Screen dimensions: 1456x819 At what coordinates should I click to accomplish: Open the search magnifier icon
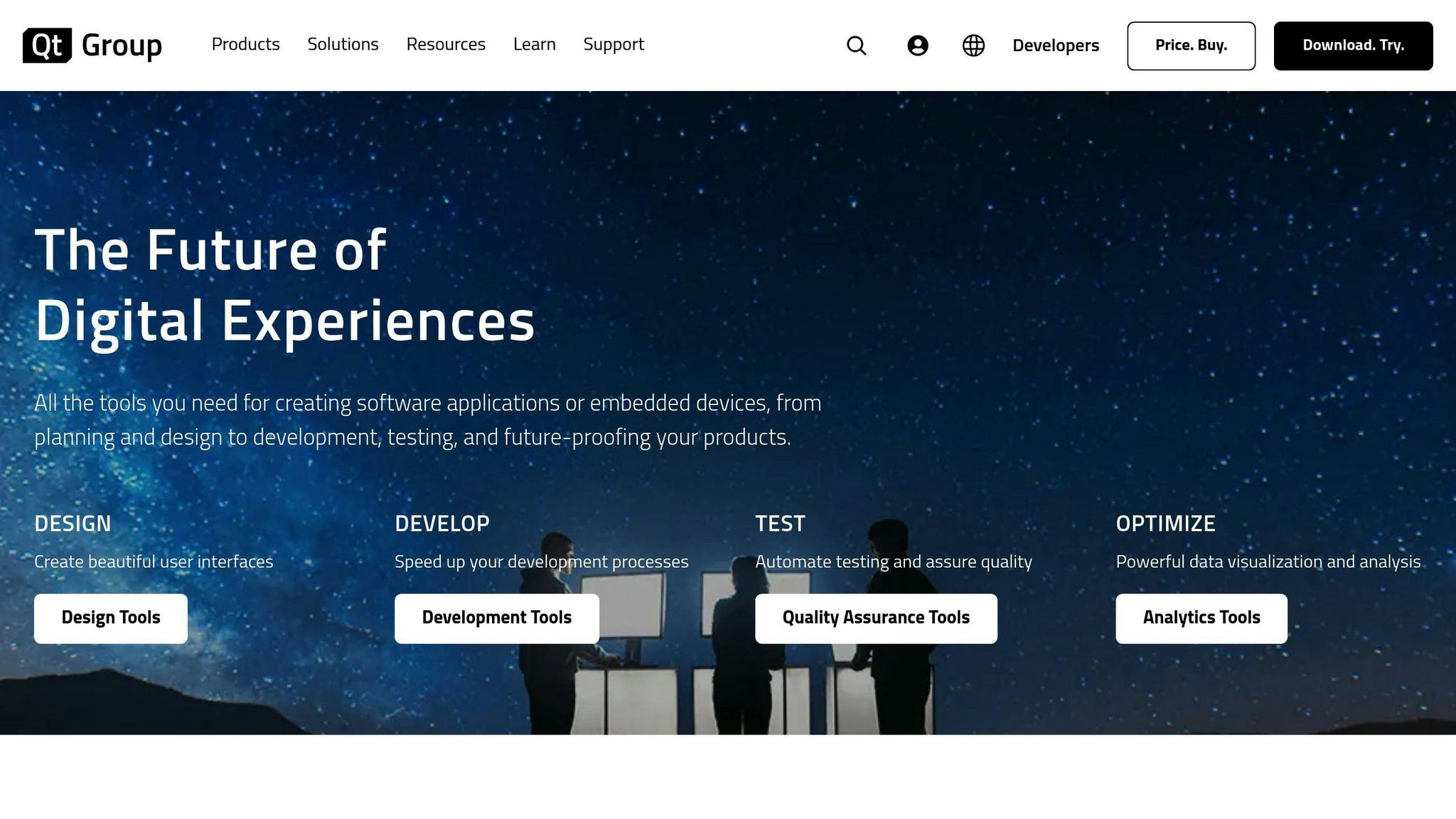856,45
